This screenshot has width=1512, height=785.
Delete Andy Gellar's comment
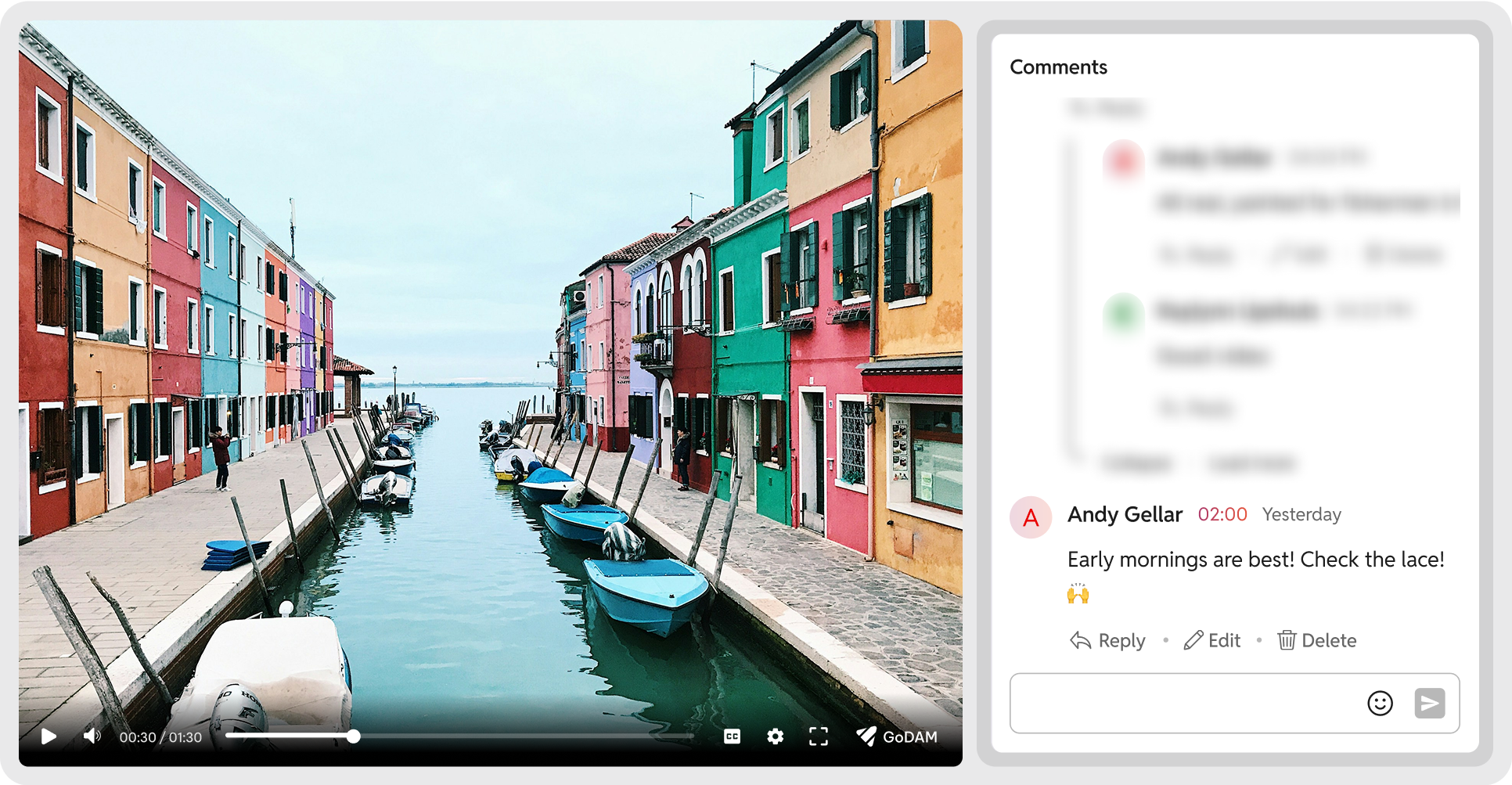pos(1317,640)
